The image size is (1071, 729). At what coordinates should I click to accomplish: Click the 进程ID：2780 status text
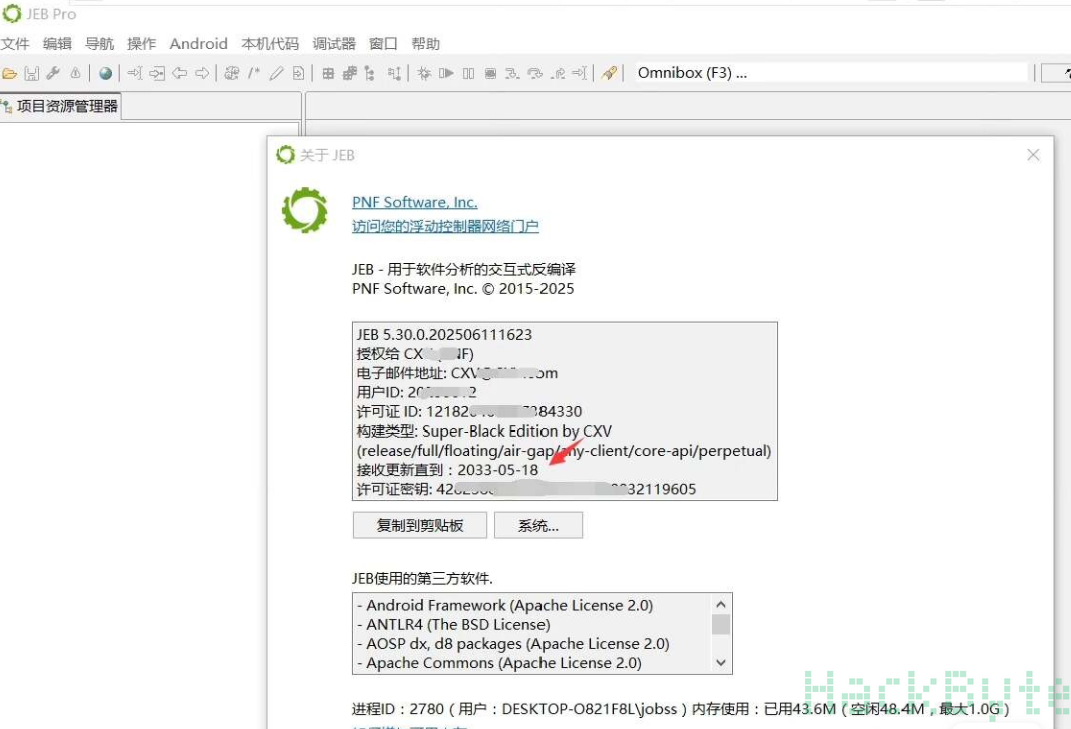tap(680, 709)
